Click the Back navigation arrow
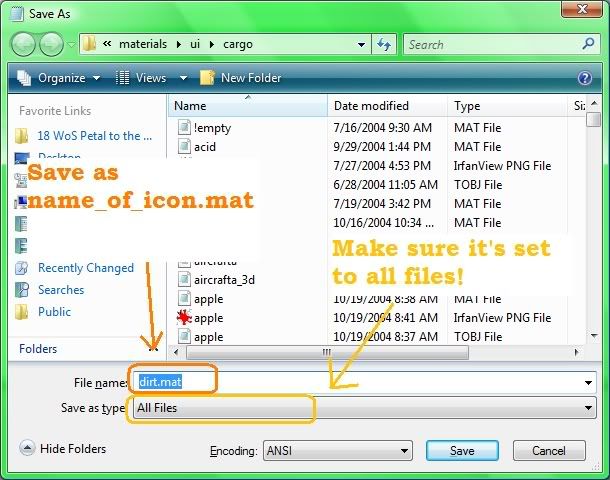The image size is (610, 480). (x=23, y=45)
